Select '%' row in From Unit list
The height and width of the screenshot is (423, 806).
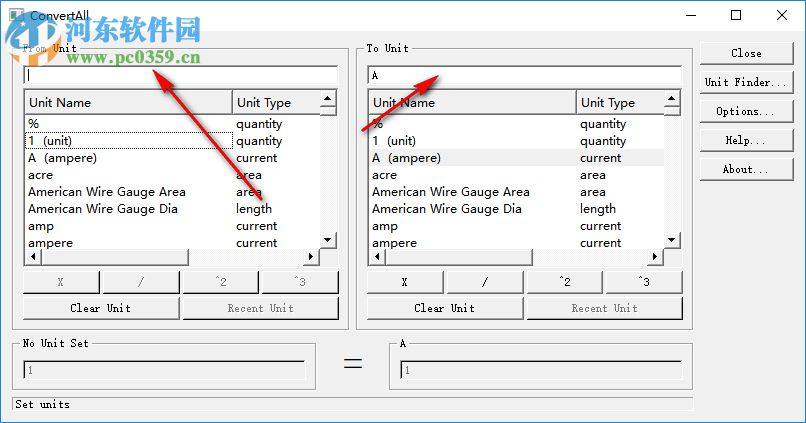coord(173,124)
